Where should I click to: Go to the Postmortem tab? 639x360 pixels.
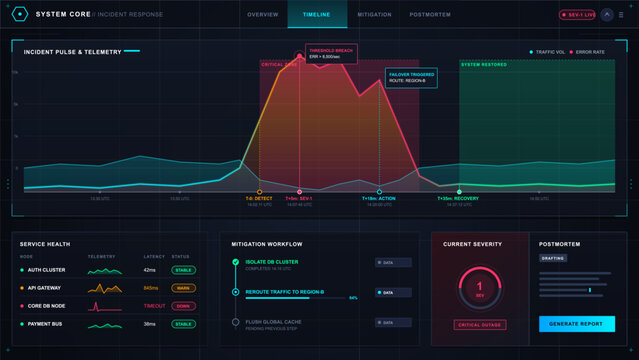(x=430, y=14)
